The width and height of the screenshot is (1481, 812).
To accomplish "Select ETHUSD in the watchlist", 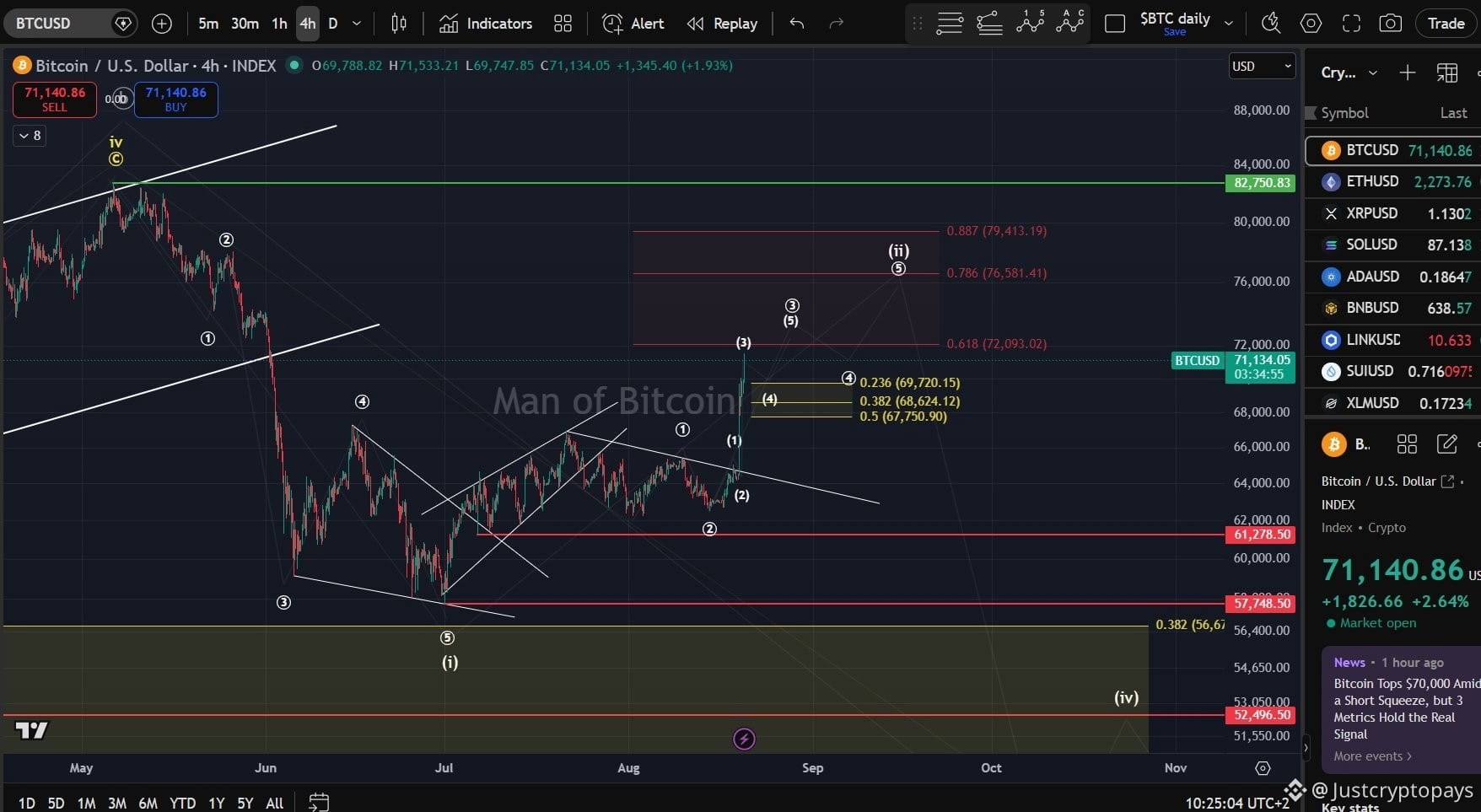I will [x=1392, y=181].
